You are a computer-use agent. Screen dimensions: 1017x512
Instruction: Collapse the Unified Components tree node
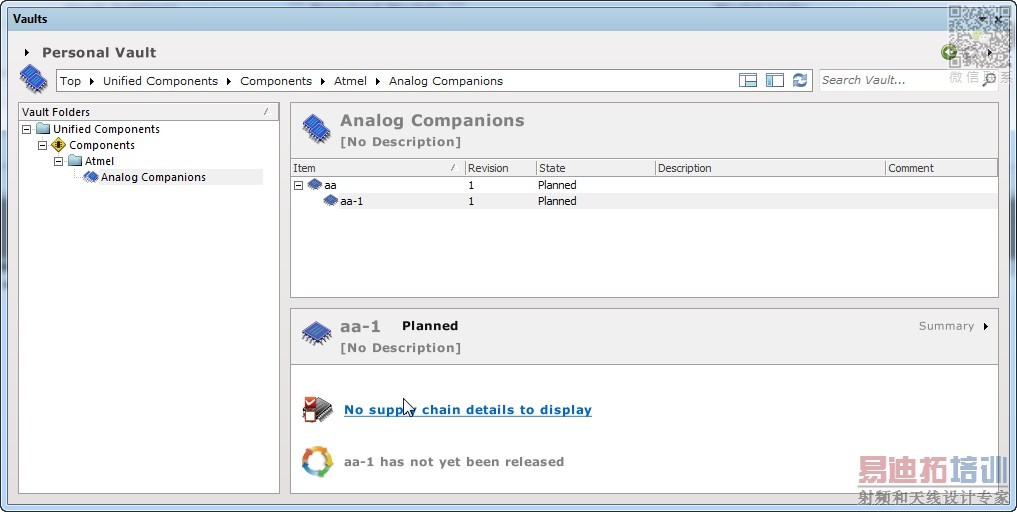point(27,129)
